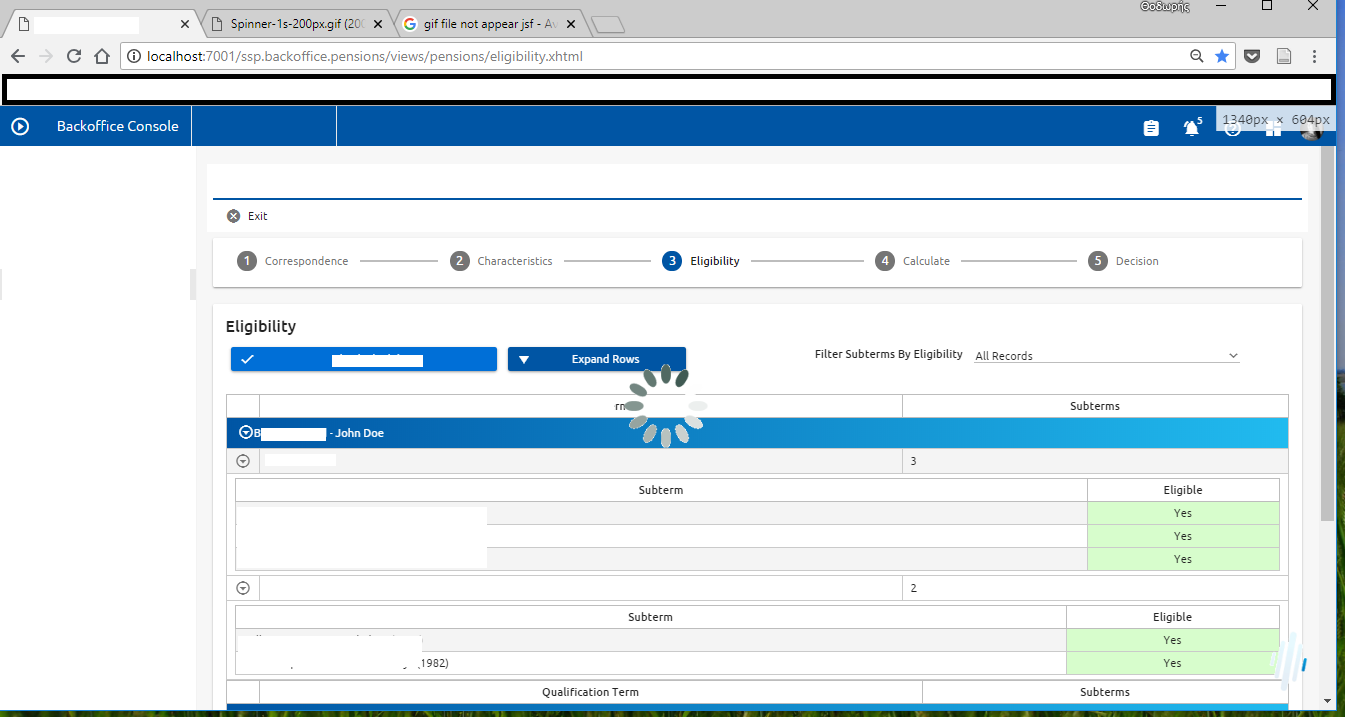Click the page vertical scrollbar thumb
Screen dimensions: 1345x717
point(1327,335)
